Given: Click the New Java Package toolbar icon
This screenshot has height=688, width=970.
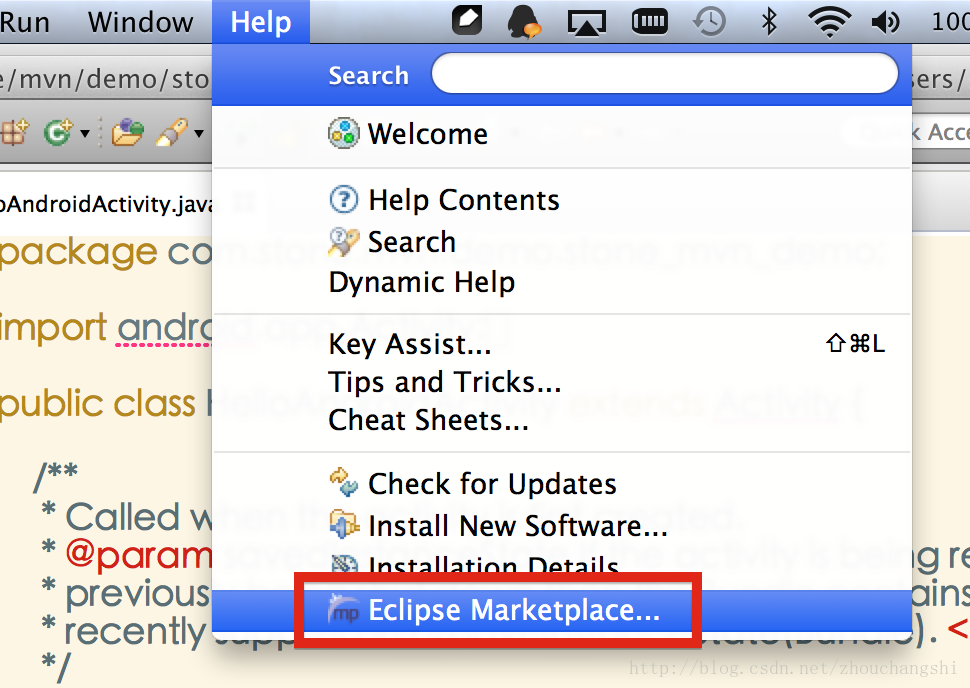Looking at the screenshot, I should click(14, 132).
